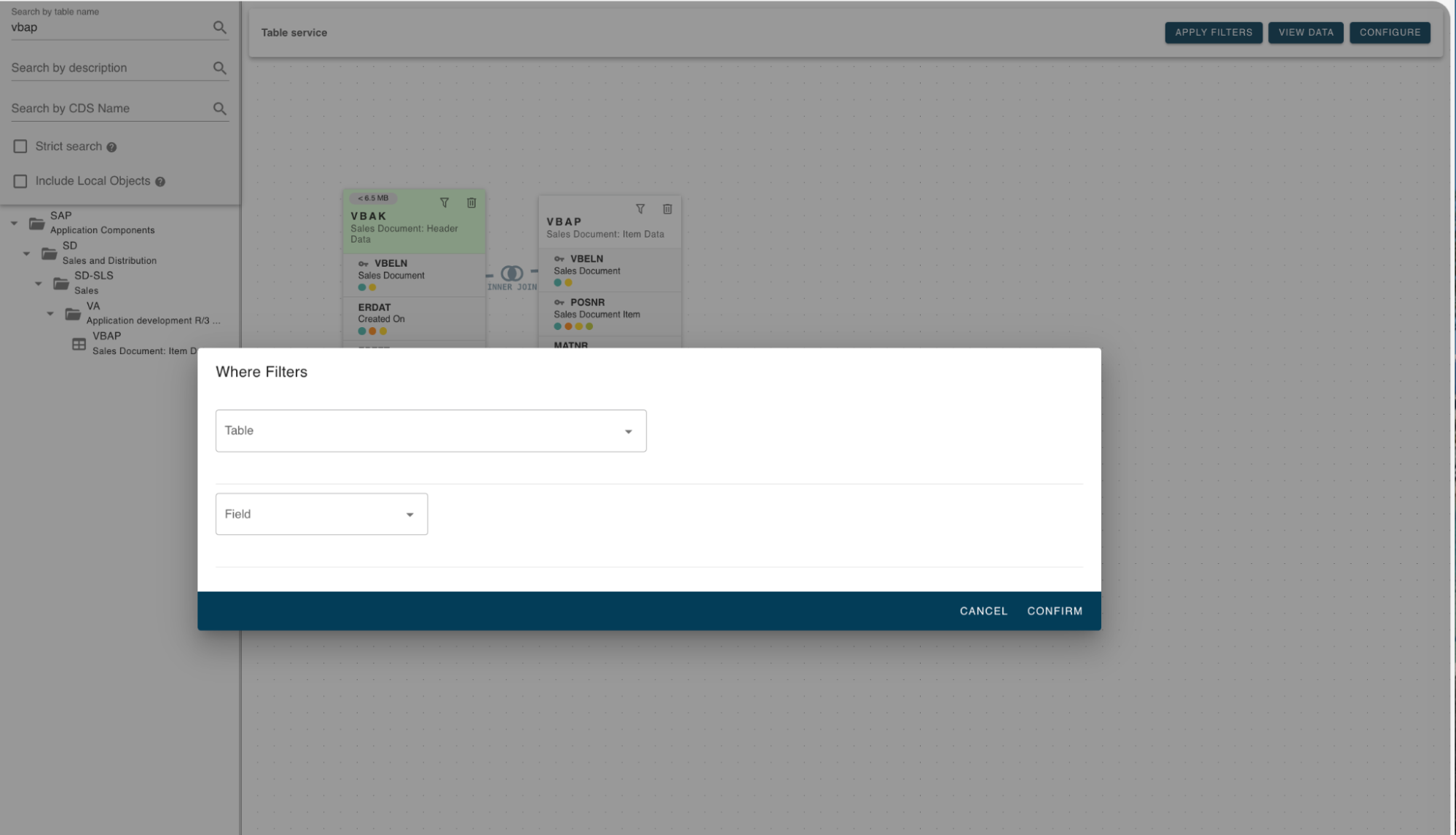The height and width of the screenshot is (835, 1456).
Task: Delete the VBAK table using its trash icon
Action: click(x=471, y=203)
